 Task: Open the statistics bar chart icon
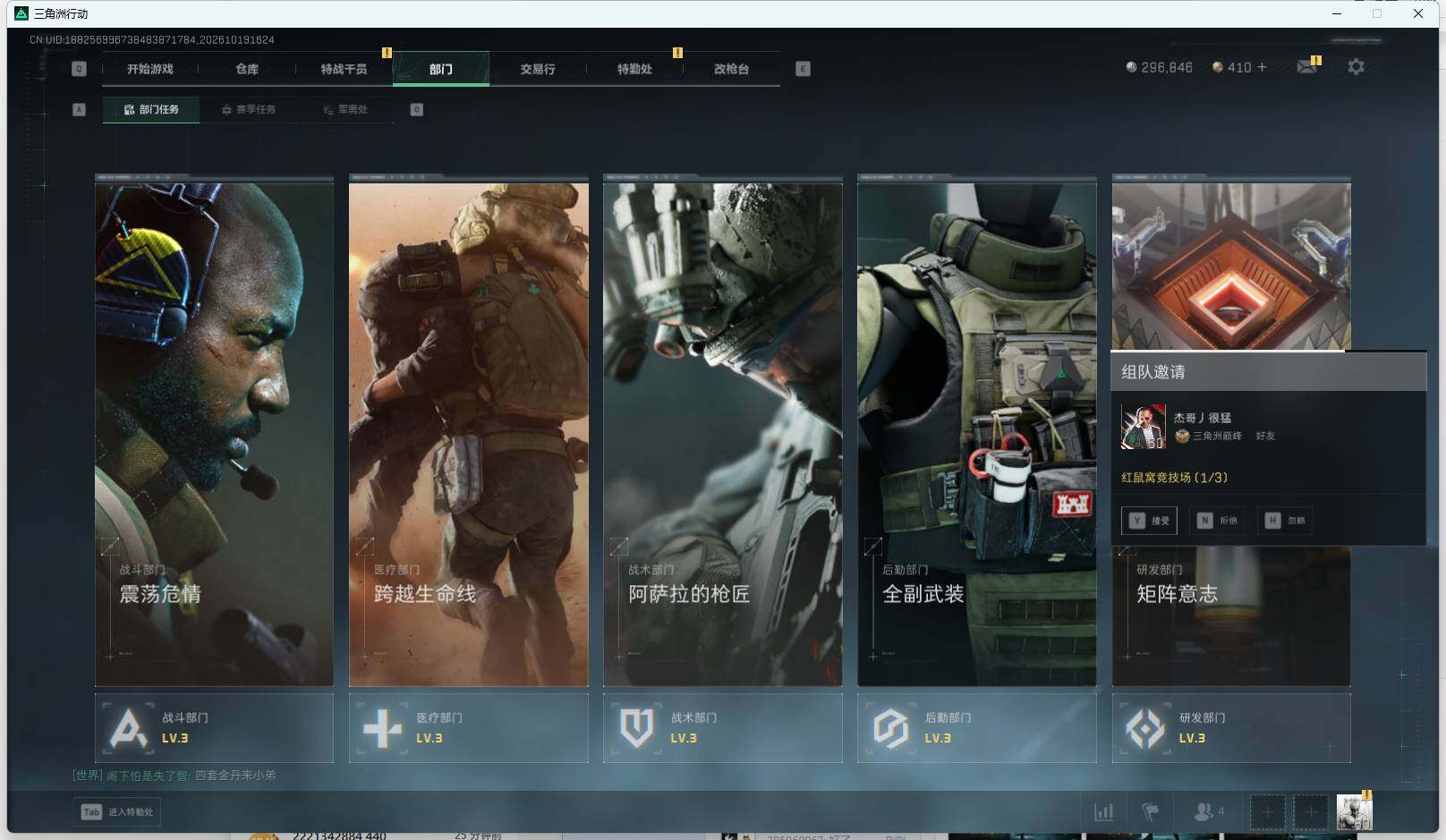[x=1104, y=812]
